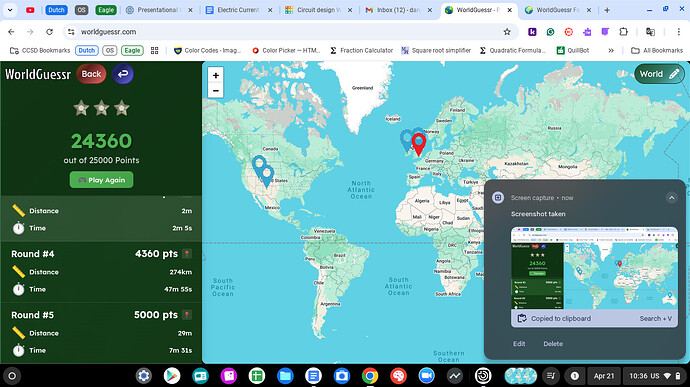The width and height of the screenshot is (690, 387).
Task: Open the All Bookmarks folder
Action: 657,51
